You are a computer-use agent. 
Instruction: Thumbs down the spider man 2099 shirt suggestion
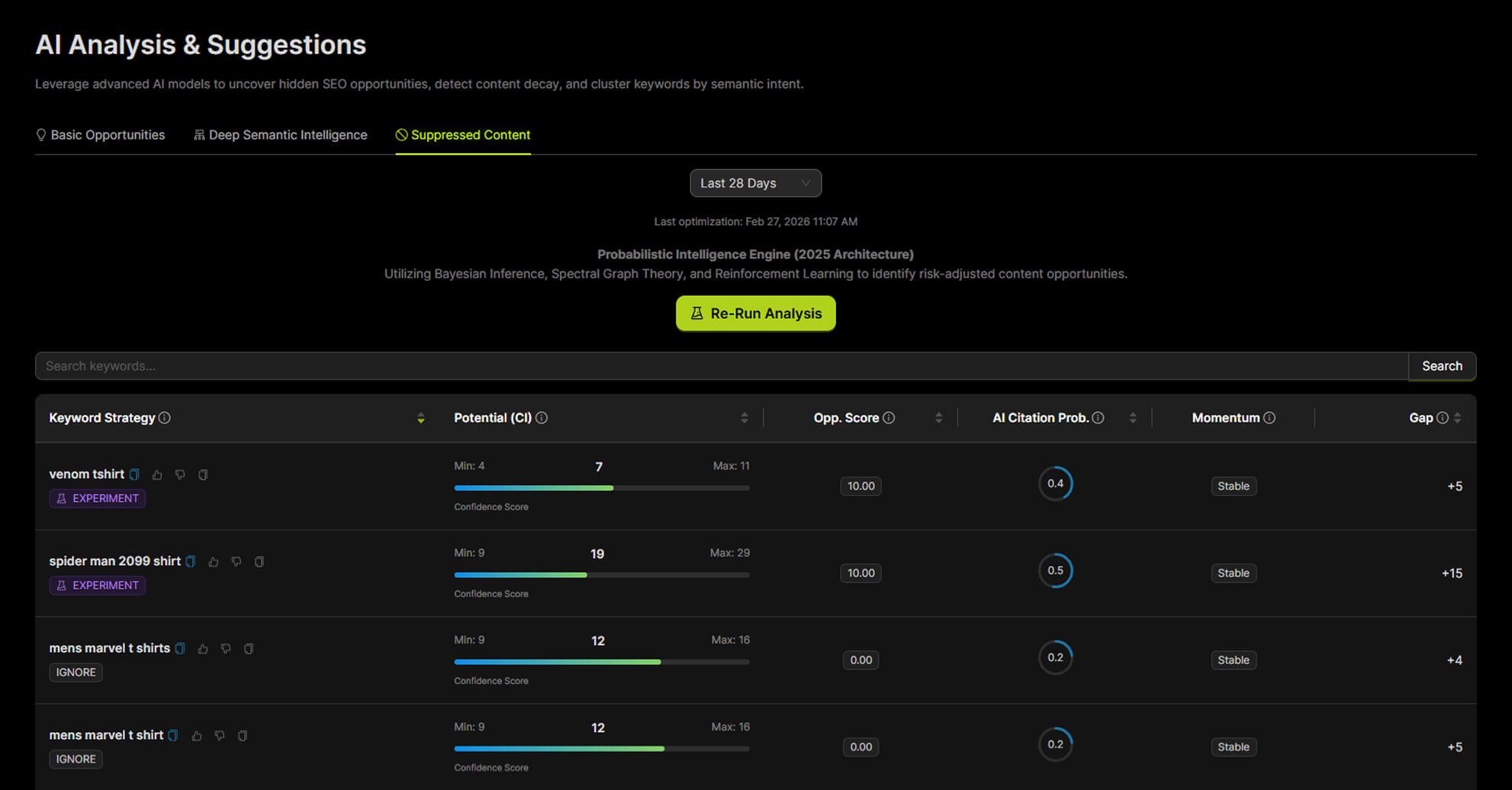pos(236,562)
